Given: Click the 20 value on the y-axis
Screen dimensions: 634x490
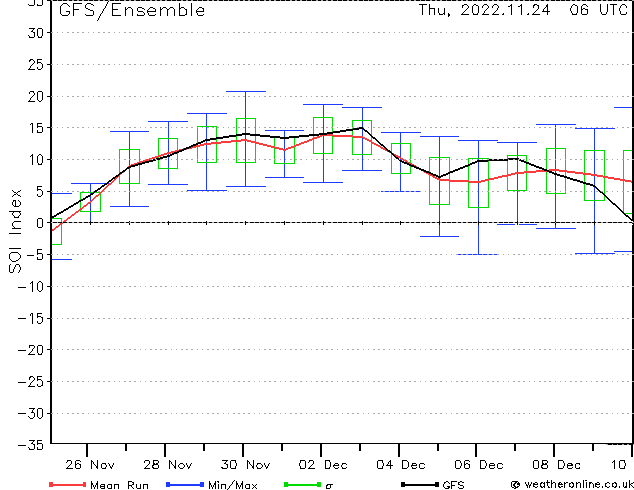Looking at the screenshot, I should click(x=36, y=97).
